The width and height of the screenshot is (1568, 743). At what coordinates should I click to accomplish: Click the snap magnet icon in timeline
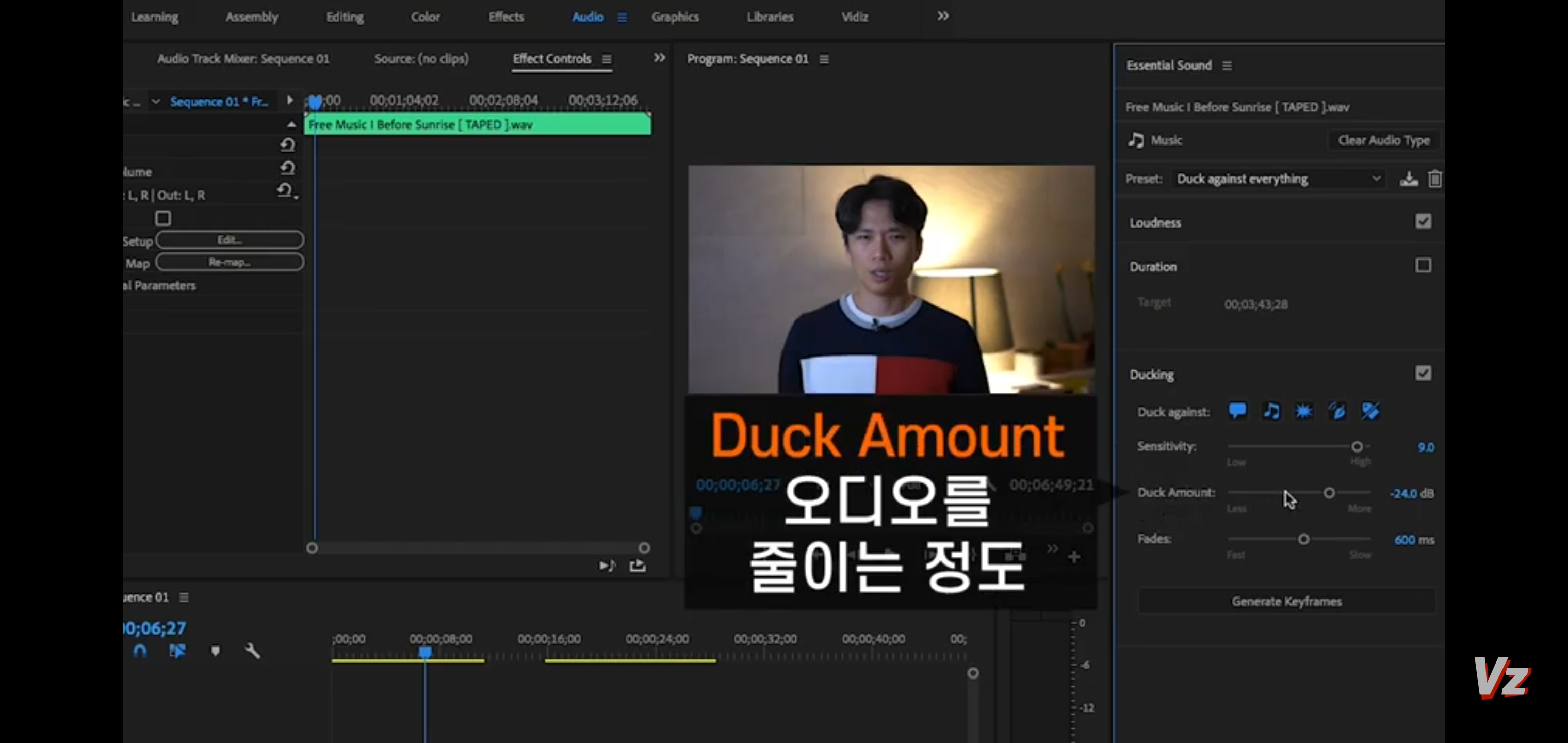click(x=140, y=651)
